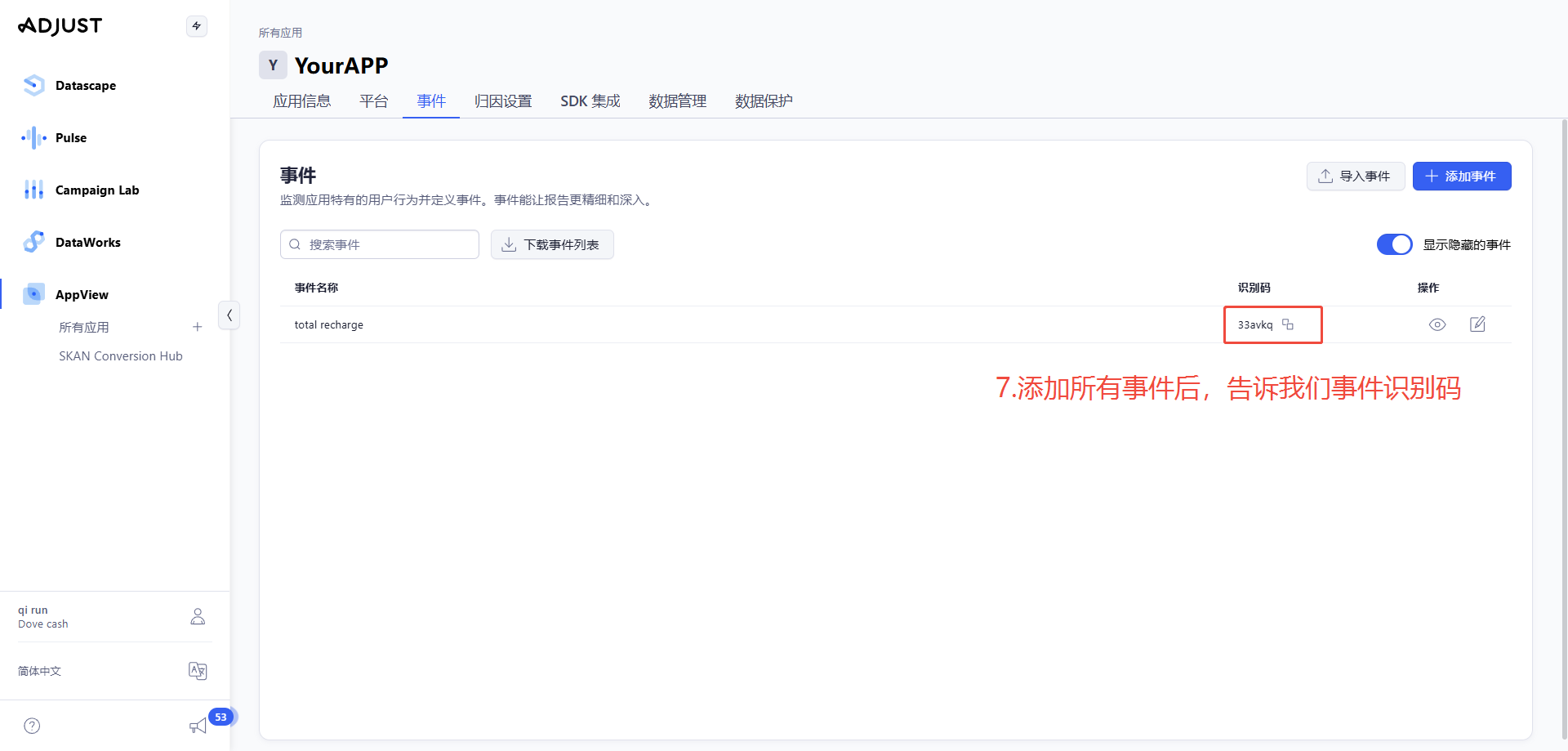Click the 下载事件列表 button
This screenshot has height=751, width=1568.
(x=552, y=244)
